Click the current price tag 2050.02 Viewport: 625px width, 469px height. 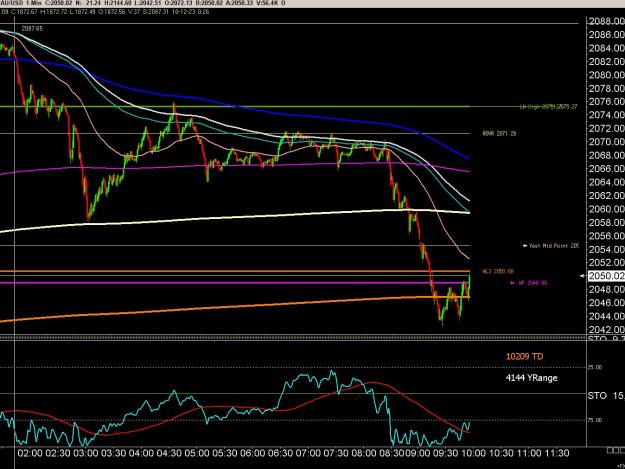click(x=606, y=276)
